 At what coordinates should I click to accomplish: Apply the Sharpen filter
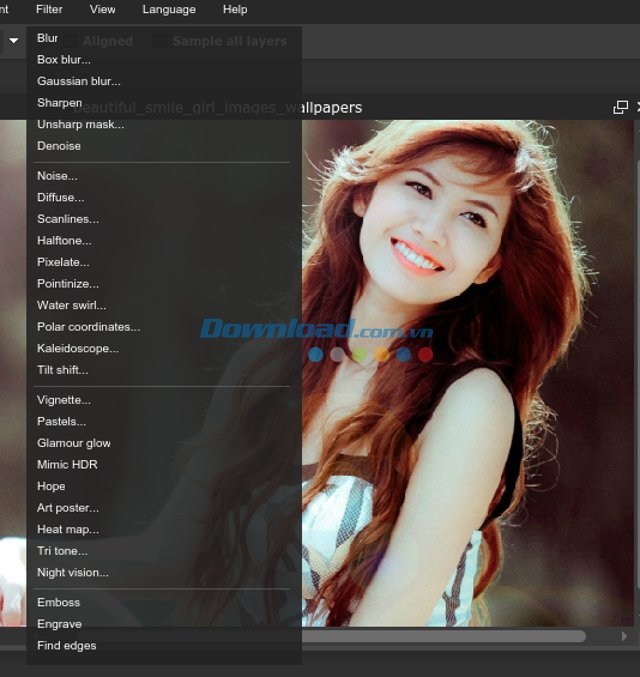click(60, 103)
